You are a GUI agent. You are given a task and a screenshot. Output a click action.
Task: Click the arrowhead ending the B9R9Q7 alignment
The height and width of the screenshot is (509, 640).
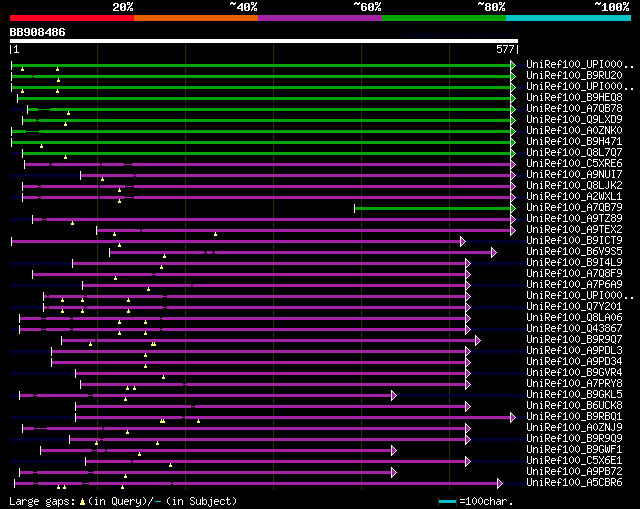tap(478, 340)
